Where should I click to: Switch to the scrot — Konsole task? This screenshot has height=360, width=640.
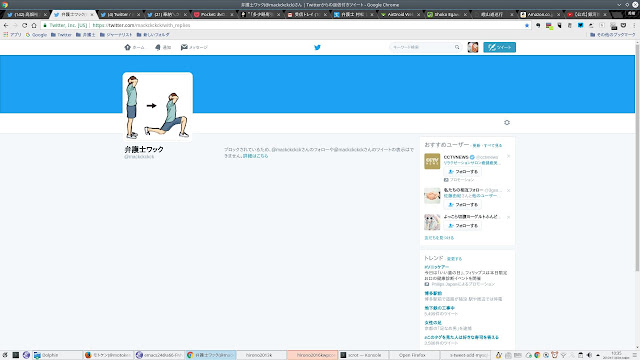[x=363, y=355]
